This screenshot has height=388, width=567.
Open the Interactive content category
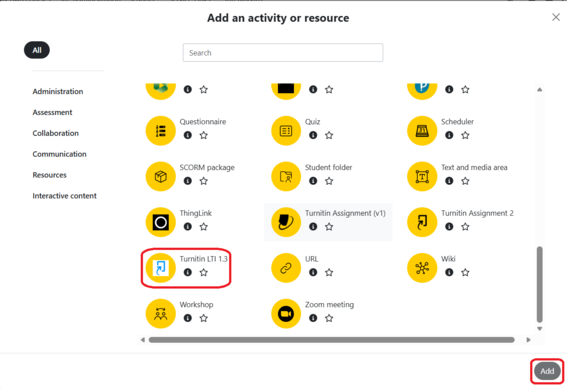pyautogui.click(x=64, y=196)
